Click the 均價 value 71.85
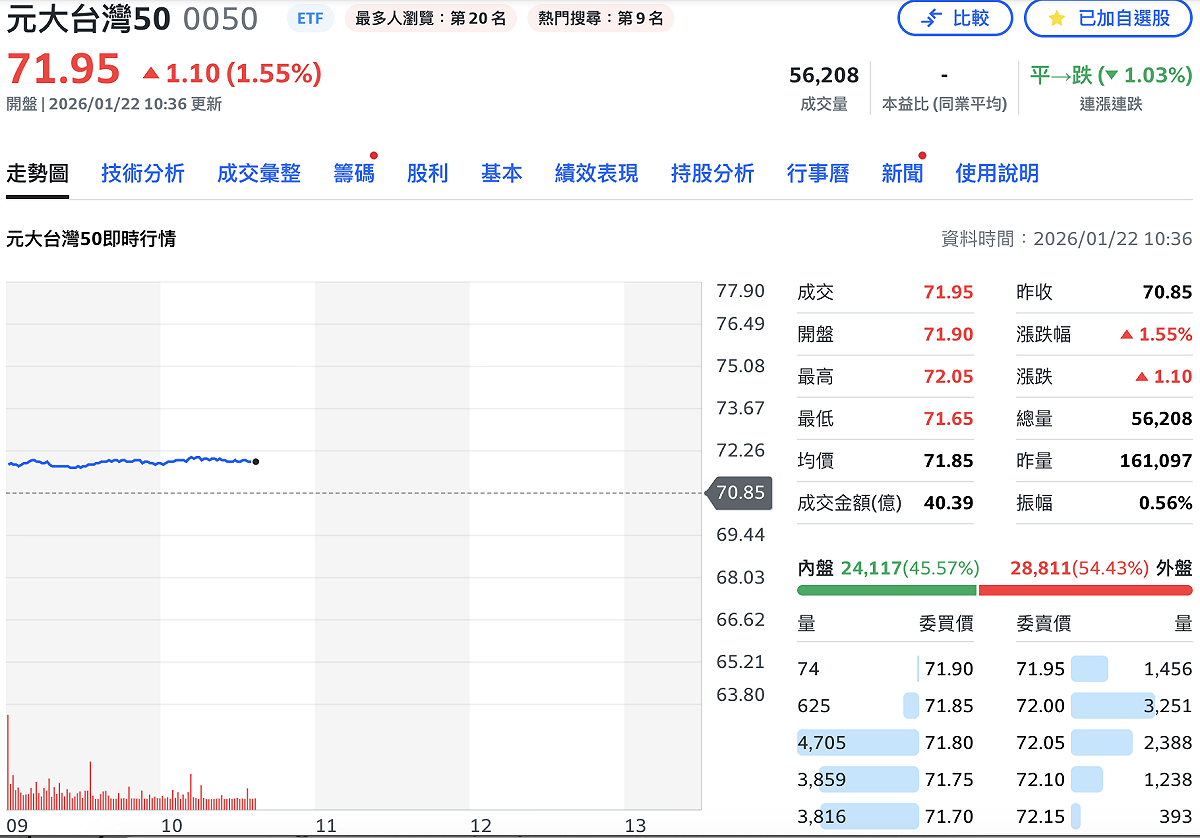 click(948, 461)
